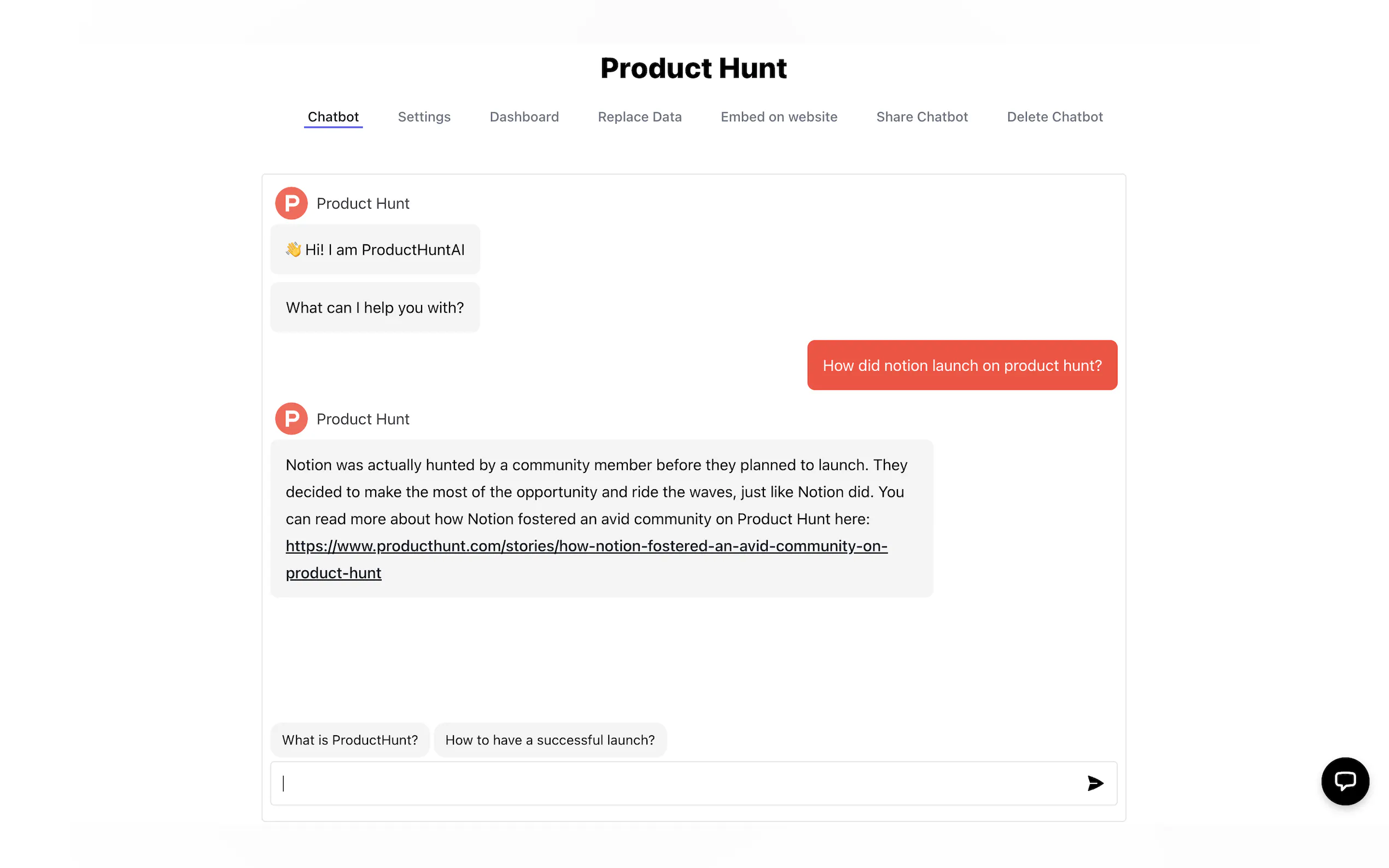
Task: Click the first Product Hunt avatar logo
Action: [291, 203]
